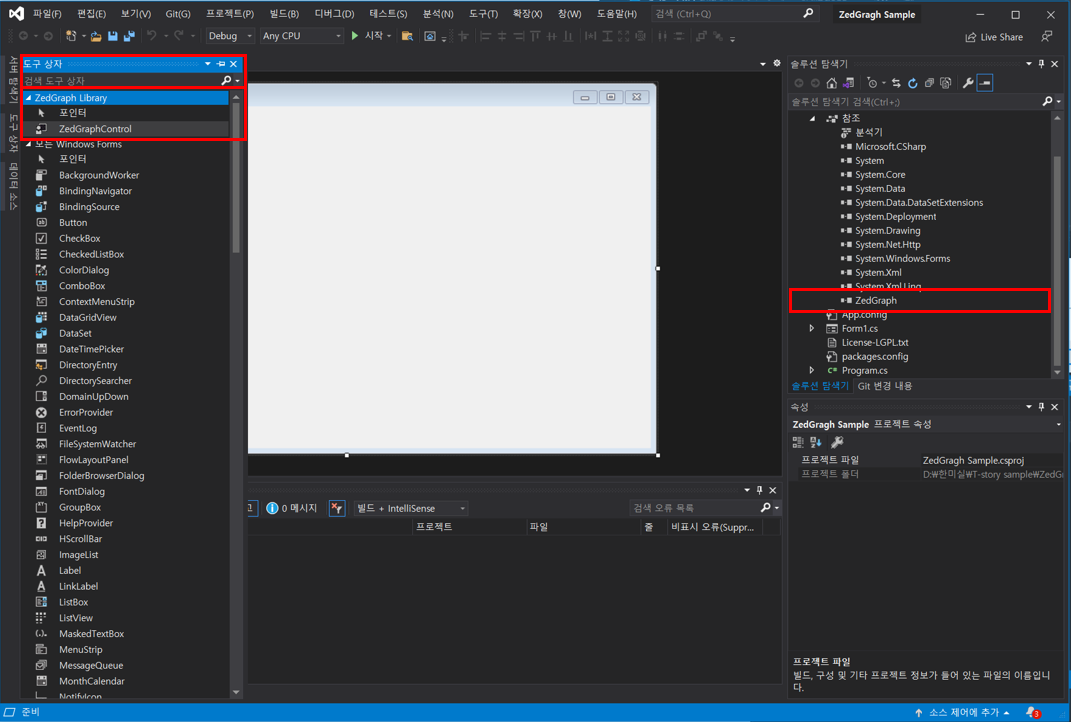Collapse the ZedGraph Library toolbox group
This screenshot has height=722, width=1071.
(29, 98)
